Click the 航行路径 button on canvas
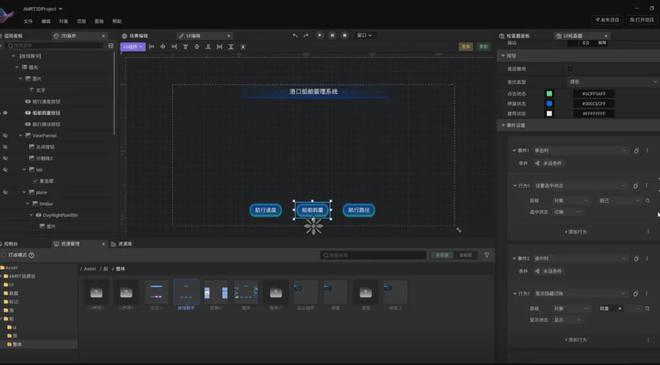 coord(359,210)
